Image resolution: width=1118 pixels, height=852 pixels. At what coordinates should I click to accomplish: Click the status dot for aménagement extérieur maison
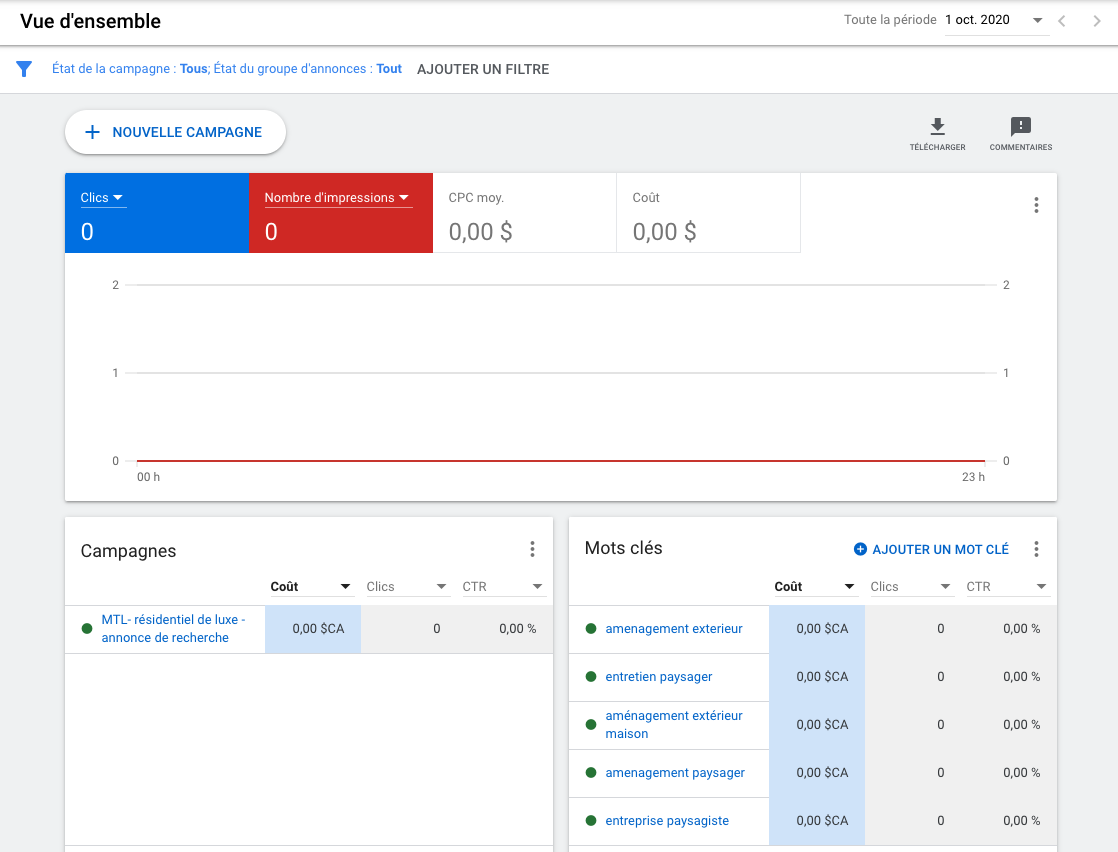591,724
